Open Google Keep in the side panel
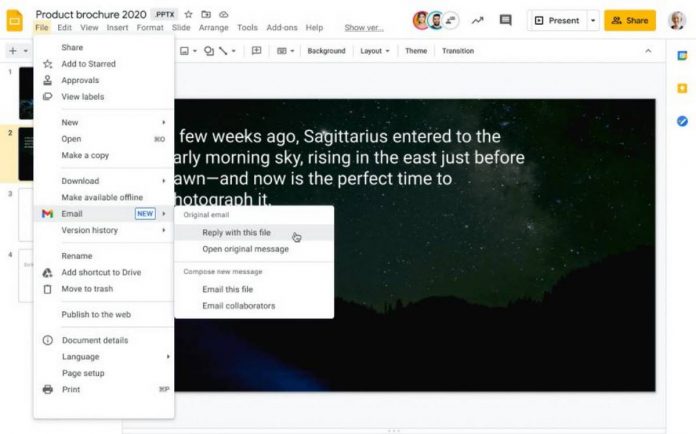Image resolution: width=696 pixels, height=434 pixels. [682, 88]
